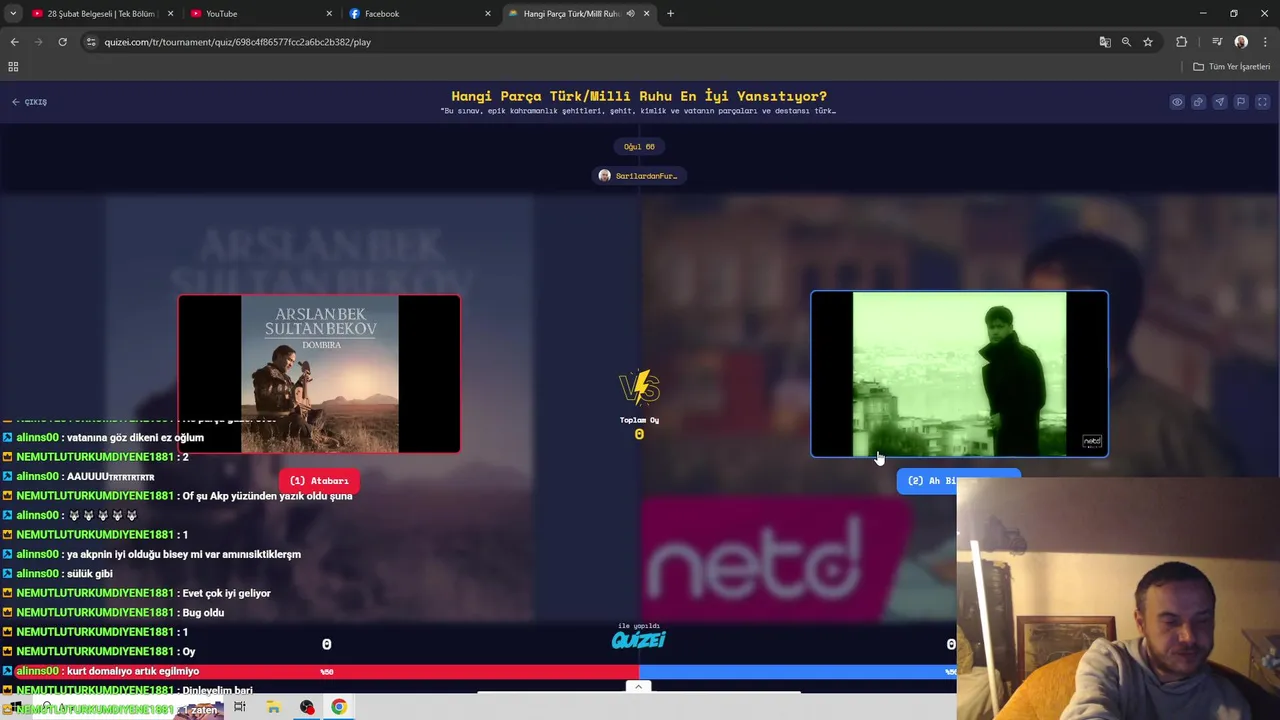Reload the current page
1280x720 pixels.
(62, 42)
